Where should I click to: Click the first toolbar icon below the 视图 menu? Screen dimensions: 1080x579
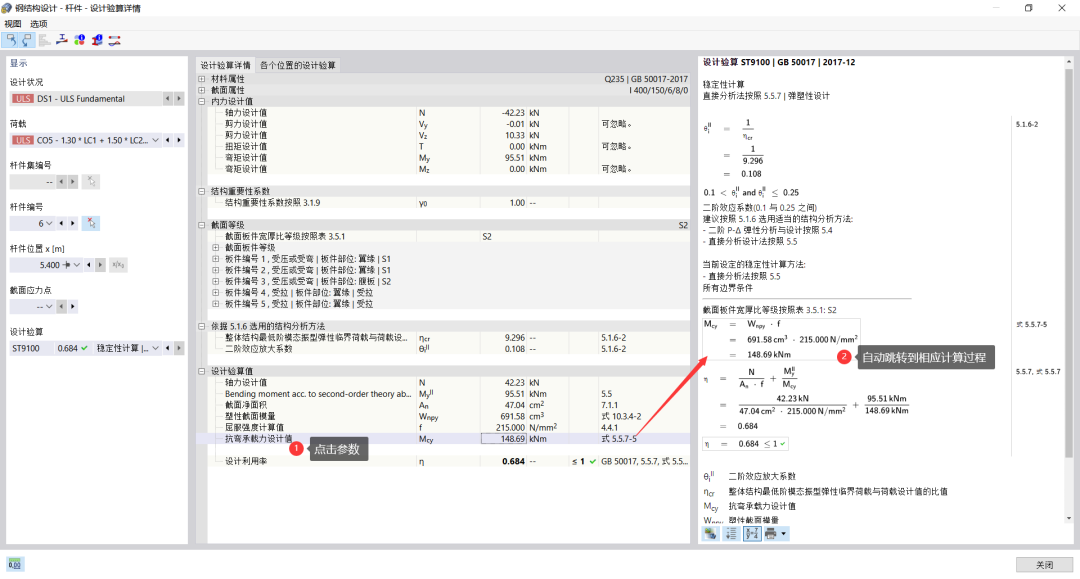tap(11, 40)
